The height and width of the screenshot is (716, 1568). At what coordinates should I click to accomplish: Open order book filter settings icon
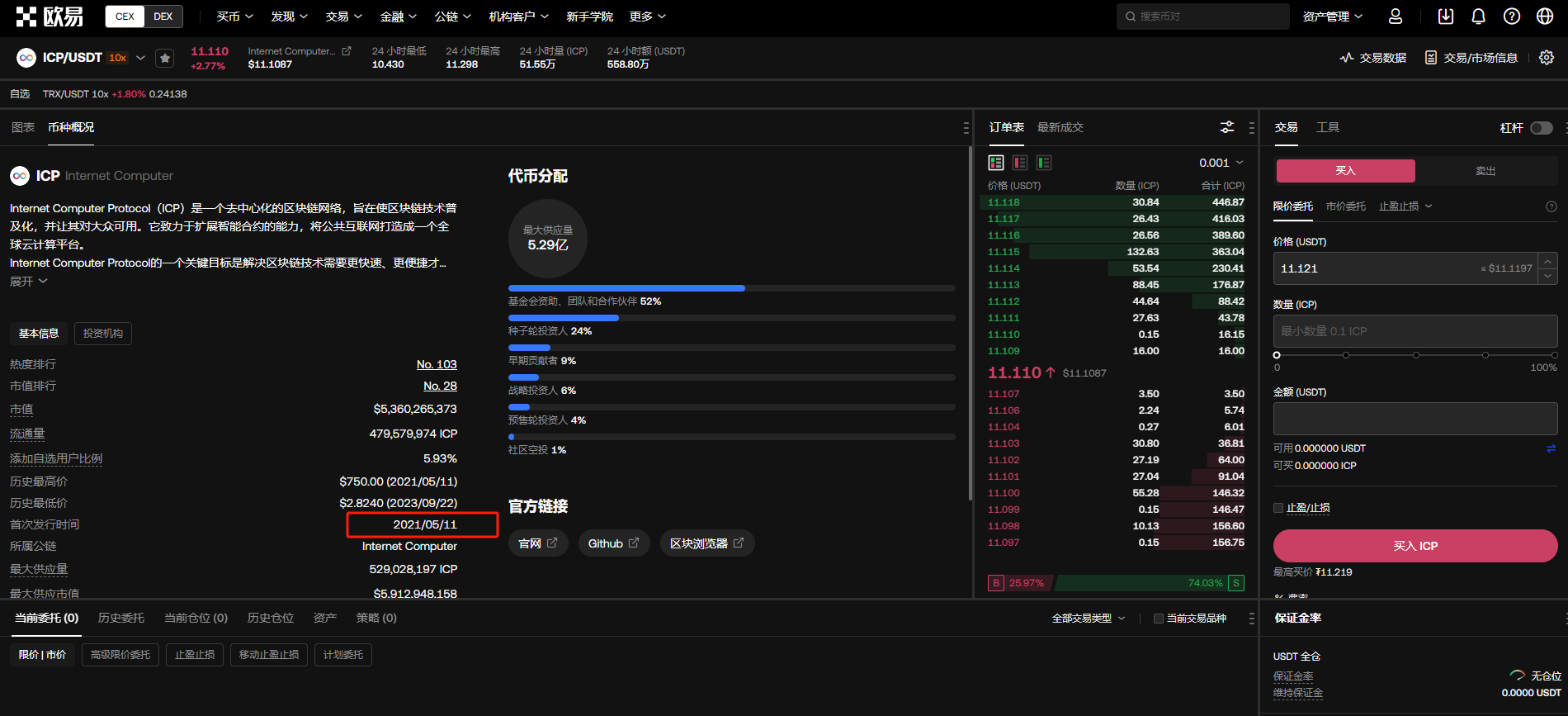coord(1227,127)
